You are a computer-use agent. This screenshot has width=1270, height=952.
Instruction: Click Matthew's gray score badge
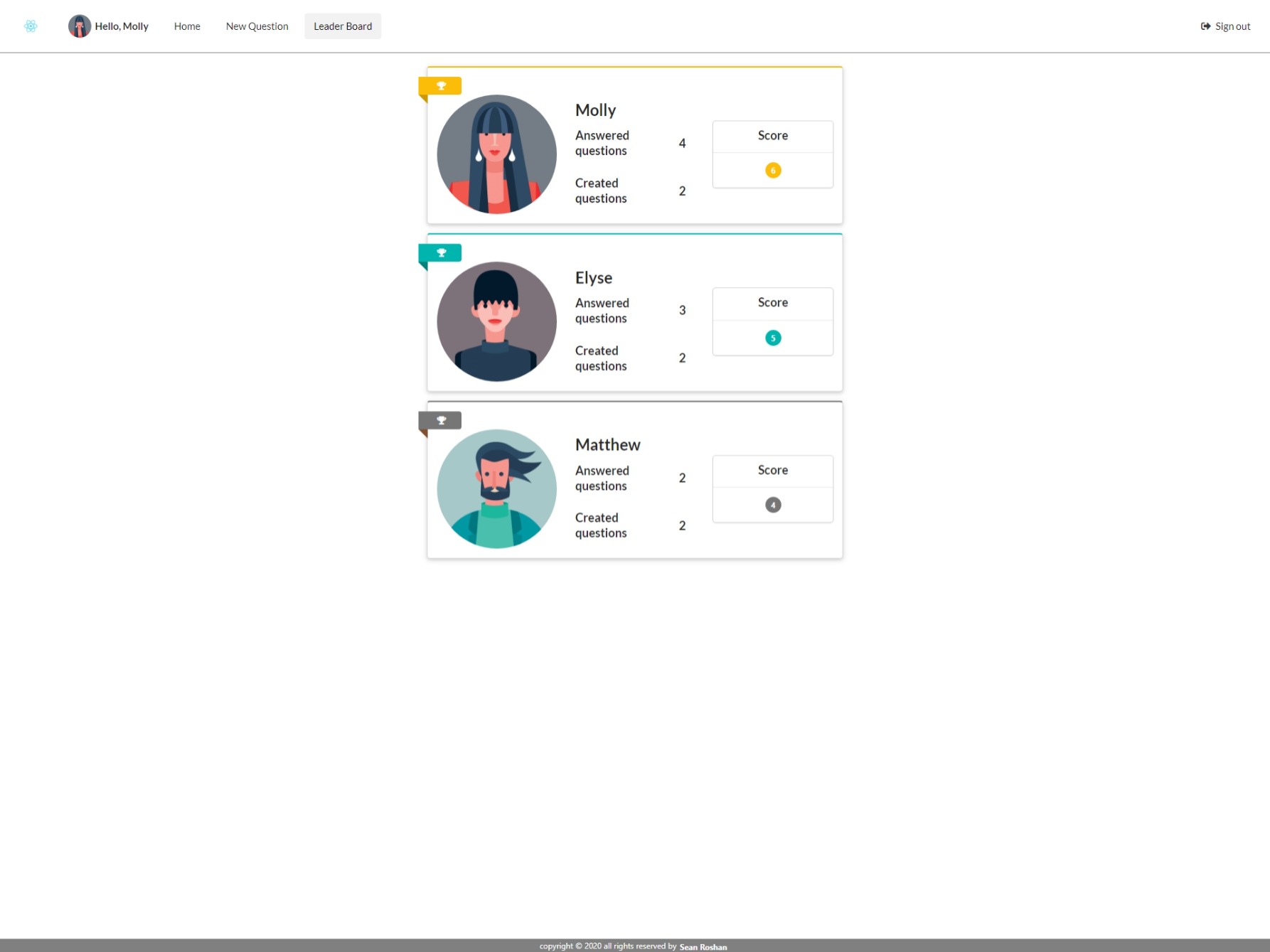point(772,505)
